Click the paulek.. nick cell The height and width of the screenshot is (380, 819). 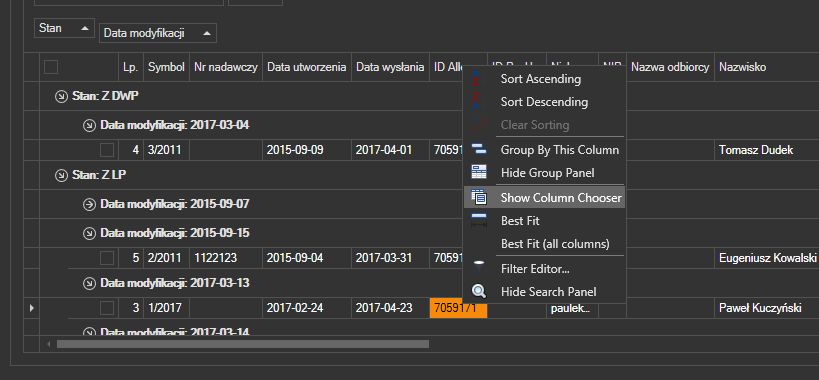click(572, 308)
